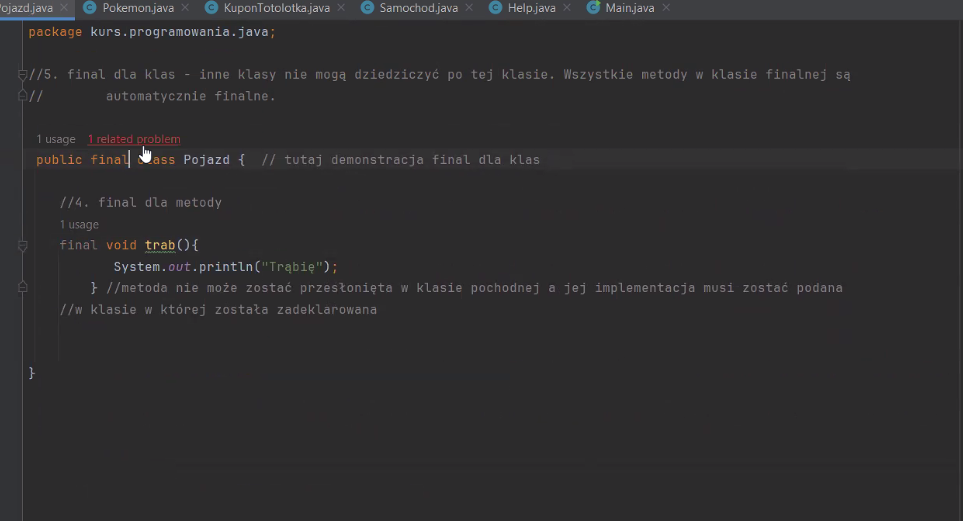Open the '1 related problem' hint link
This screenshot has height=521, width=963.
134,139
